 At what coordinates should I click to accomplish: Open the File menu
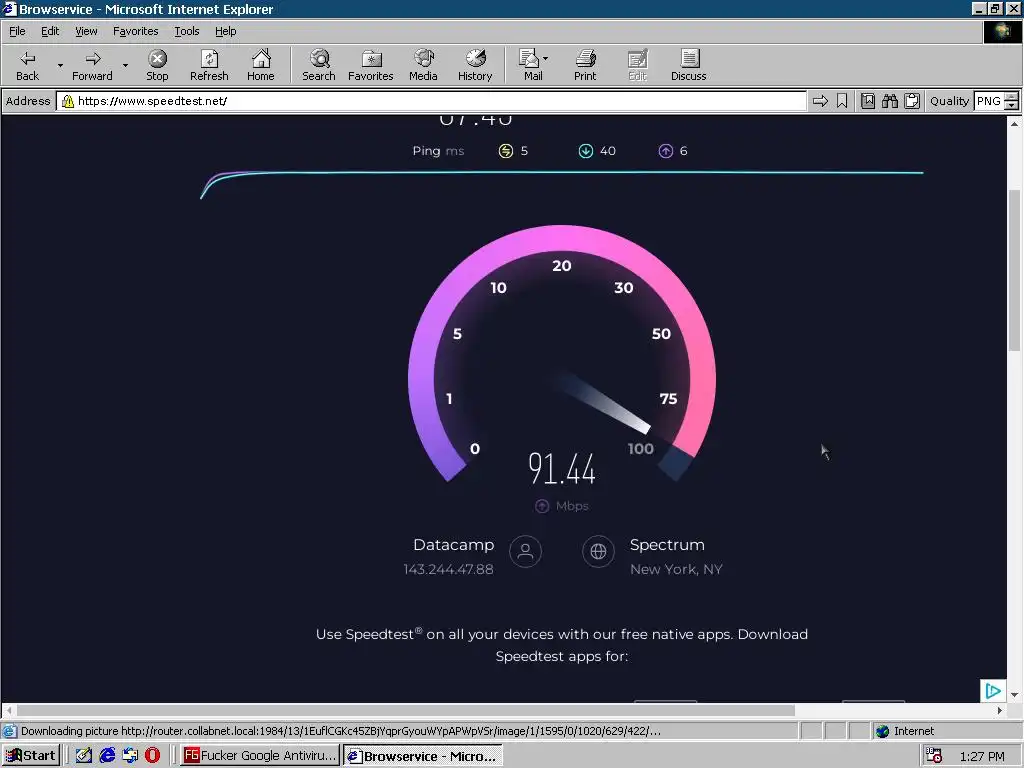(x=17, y=31)
